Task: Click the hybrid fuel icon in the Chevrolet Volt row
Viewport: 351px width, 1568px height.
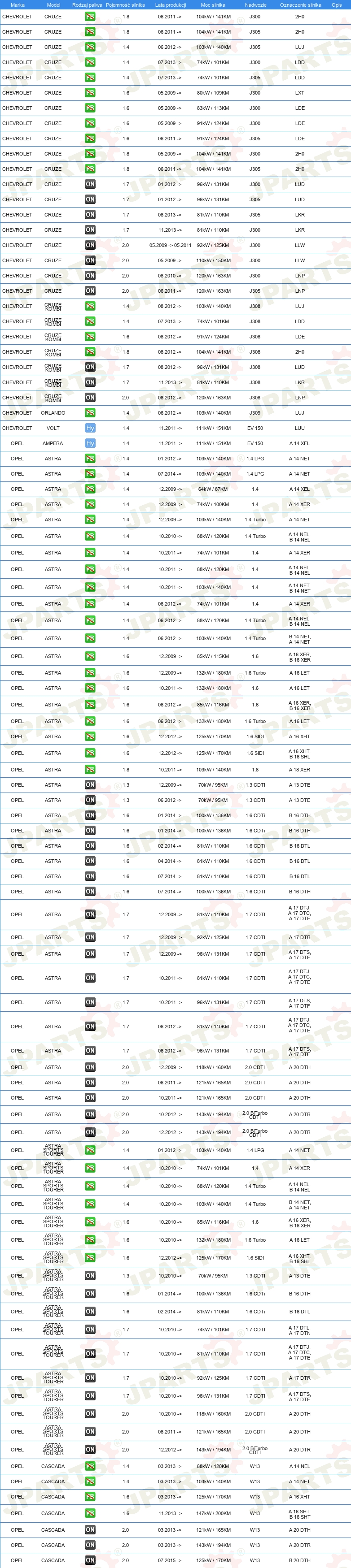Action: pos(90,428)
